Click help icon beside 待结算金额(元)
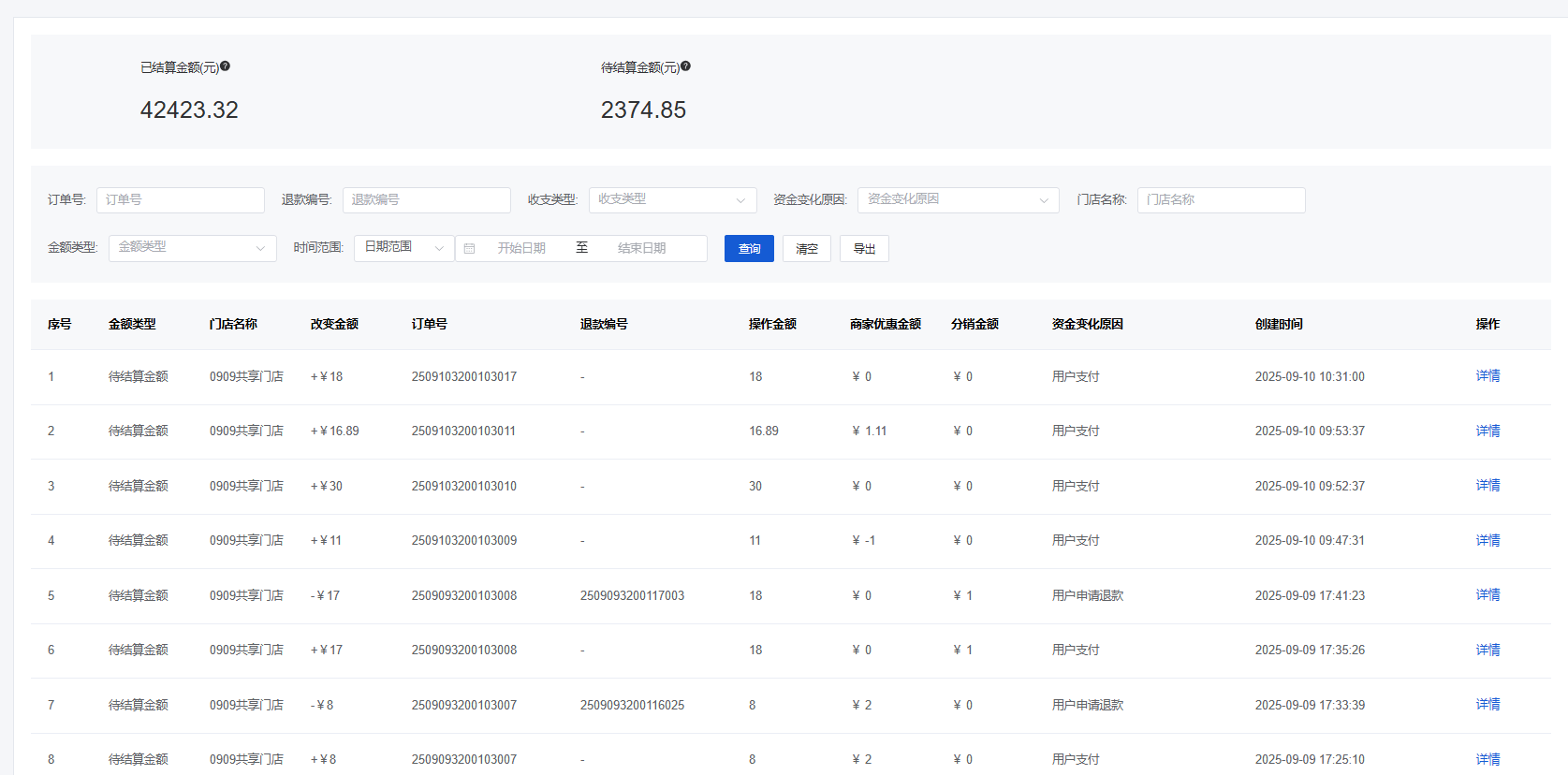Screen dimensions: 1568x775 [685, 66]
